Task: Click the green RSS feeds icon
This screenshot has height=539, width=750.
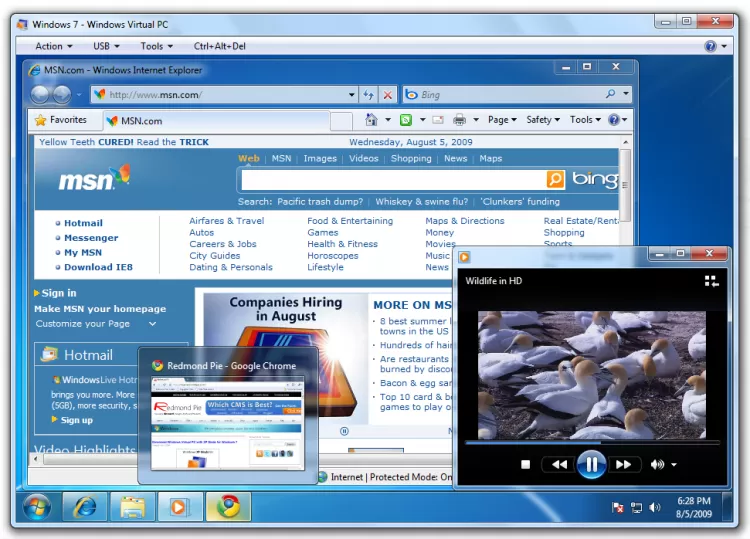Action: 406,120
